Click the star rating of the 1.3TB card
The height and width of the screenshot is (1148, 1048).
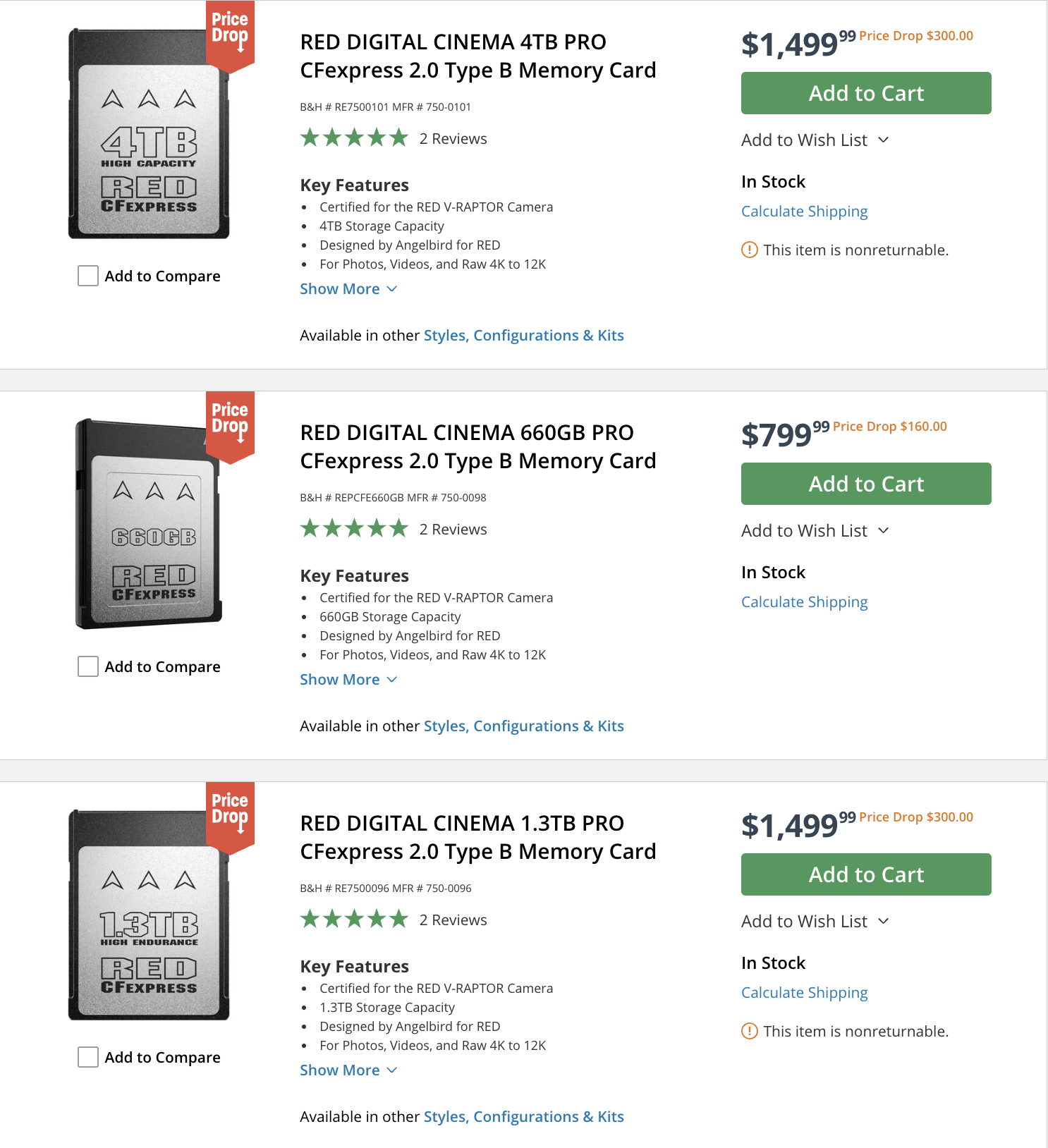(354, 920)
